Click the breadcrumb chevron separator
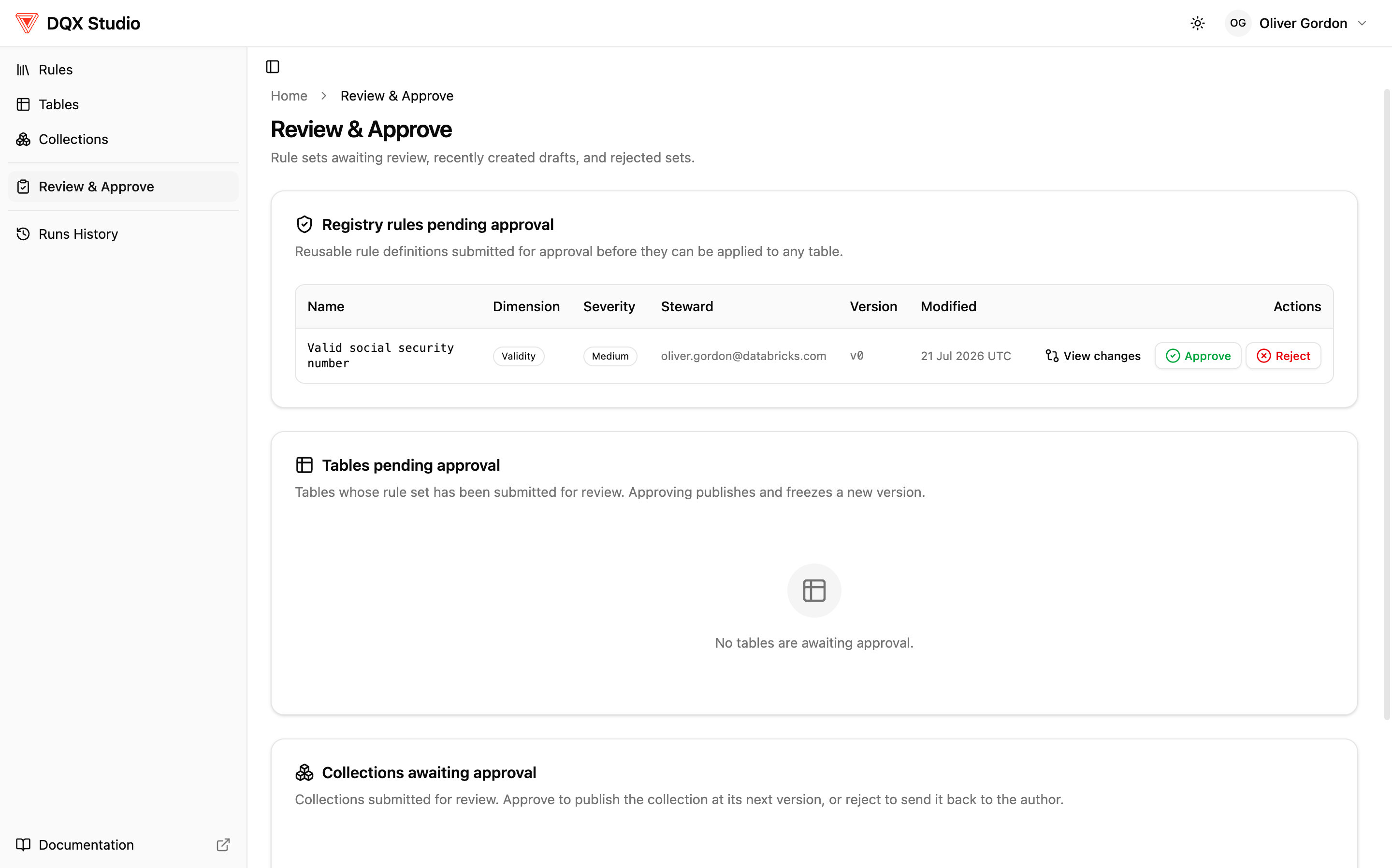The height and width of the screenshot is (868, 1392). [324, 96]
